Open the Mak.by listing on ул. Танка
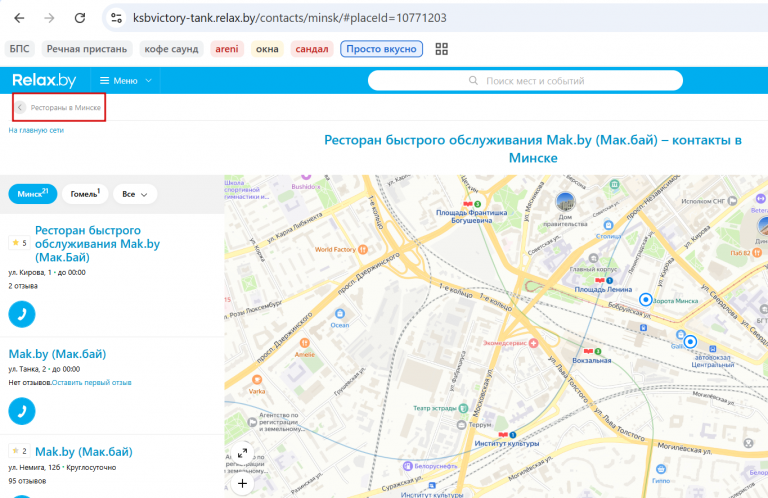The image size is (768, 498). (x=57, y=354)
